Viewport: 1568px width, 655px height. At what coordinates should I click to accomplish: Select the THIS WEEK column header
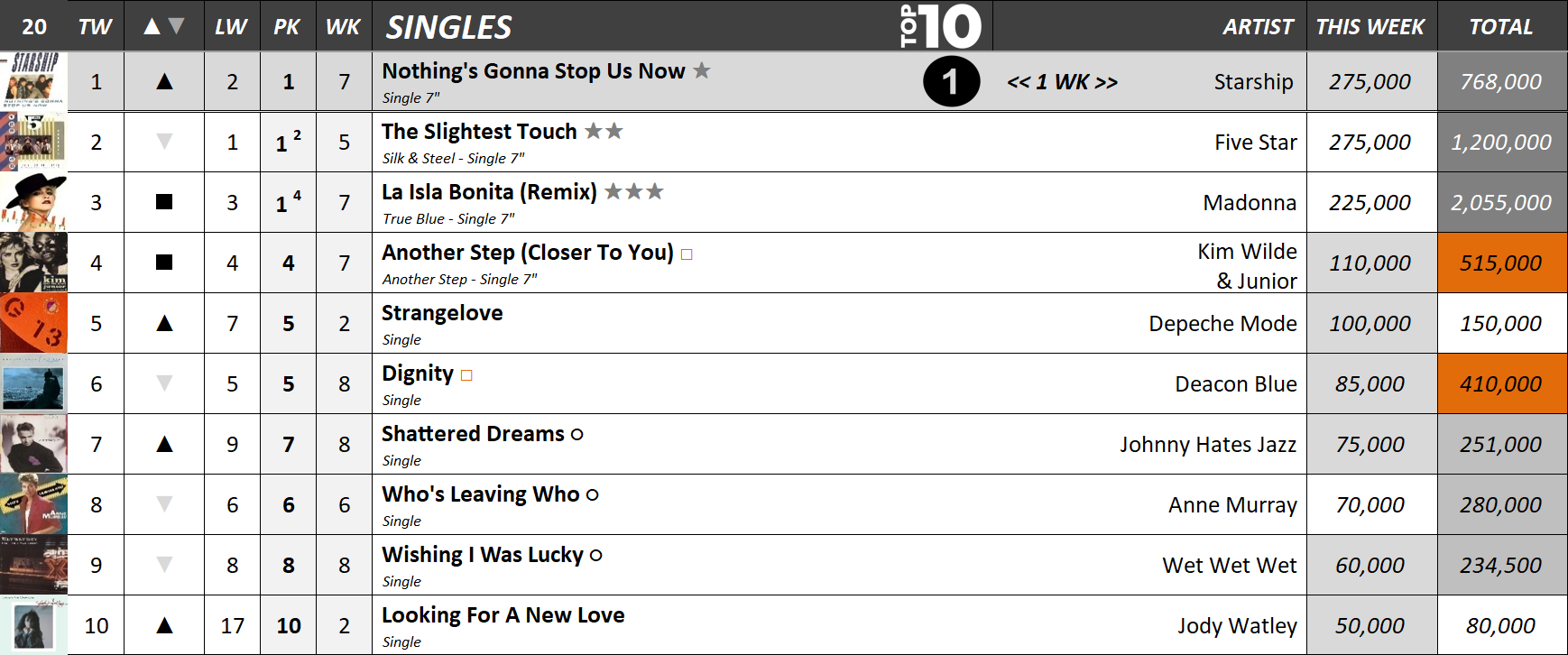[1370, 27]
